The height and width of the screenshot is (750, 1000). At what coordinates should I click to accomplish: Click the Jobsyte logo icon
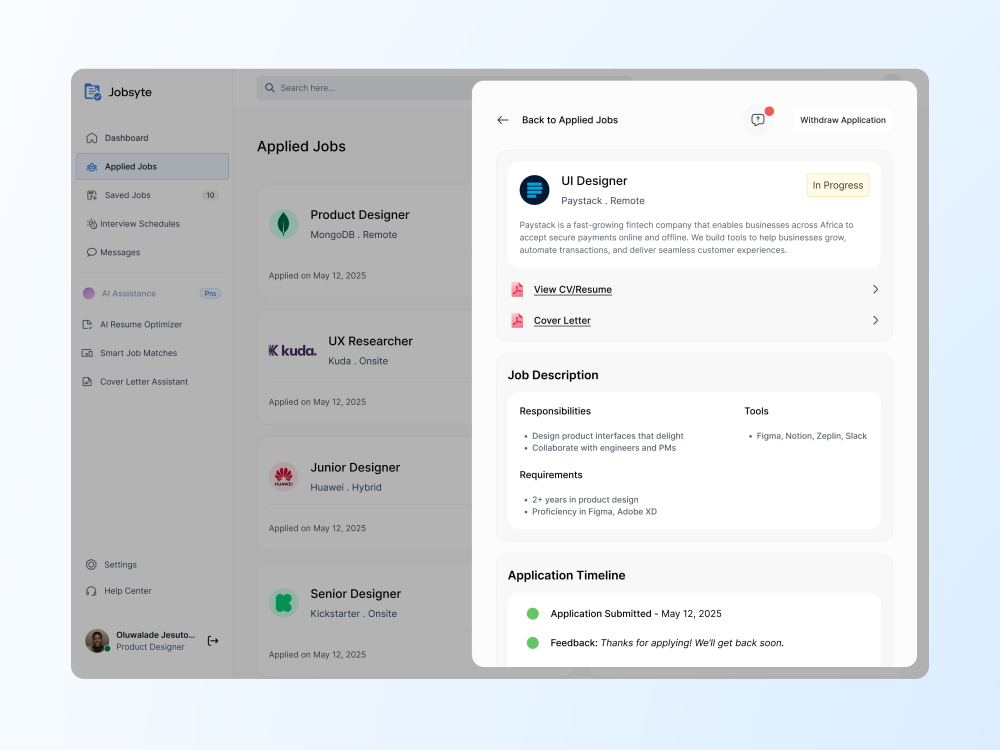pyautogui.click(x=92, y=92)
